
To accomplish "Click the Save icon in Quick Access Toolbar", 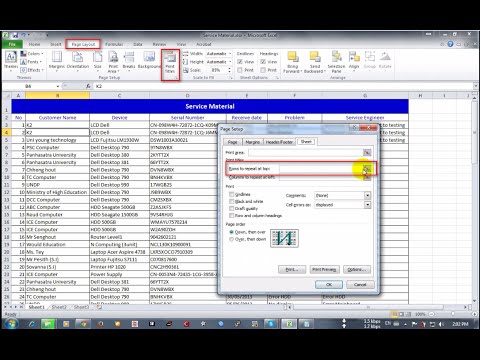I will (x=15, y=35).
